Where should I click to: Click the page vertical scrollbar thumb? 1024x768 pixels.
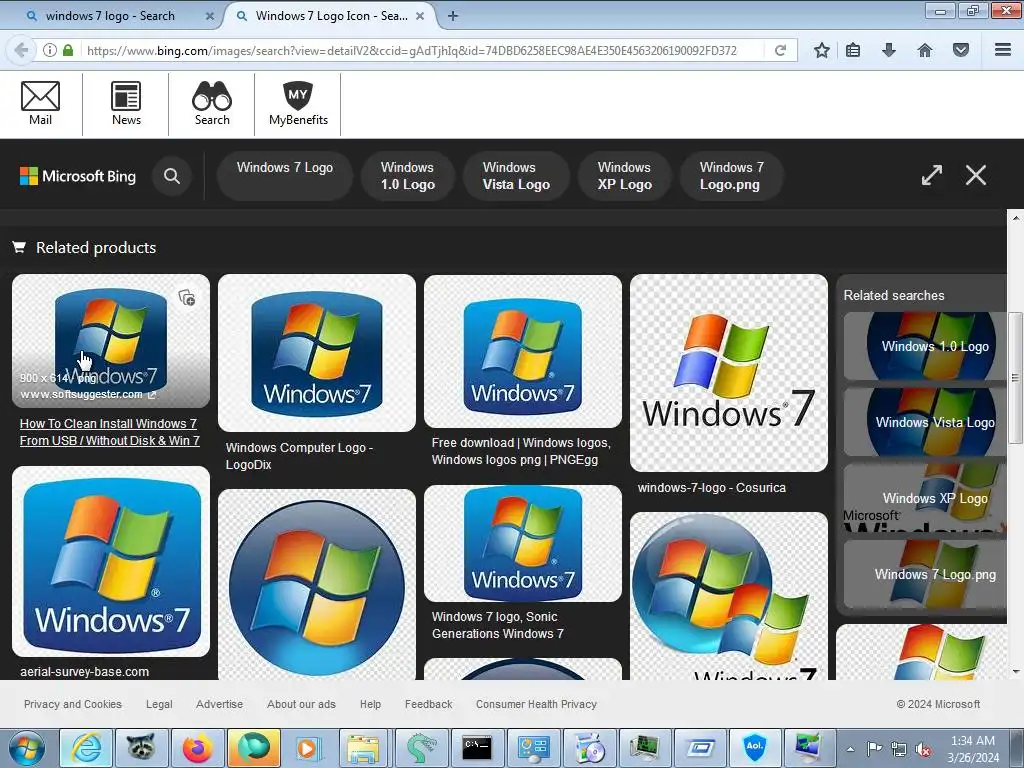point(1016,377)
